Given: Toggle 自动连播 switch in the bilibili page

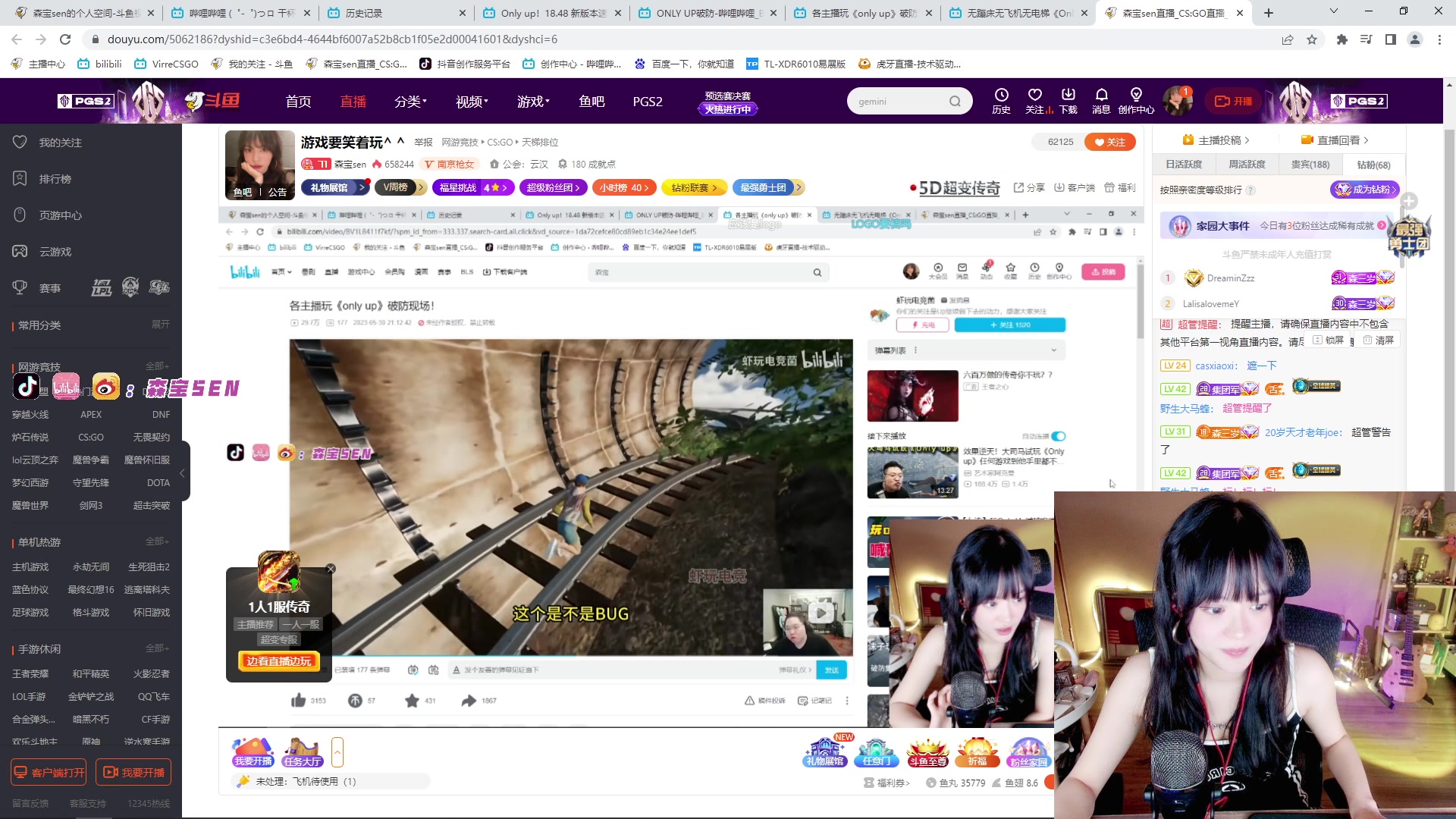Looking at the screenshot, I should pyautogui.click(x=1059, y=436).
